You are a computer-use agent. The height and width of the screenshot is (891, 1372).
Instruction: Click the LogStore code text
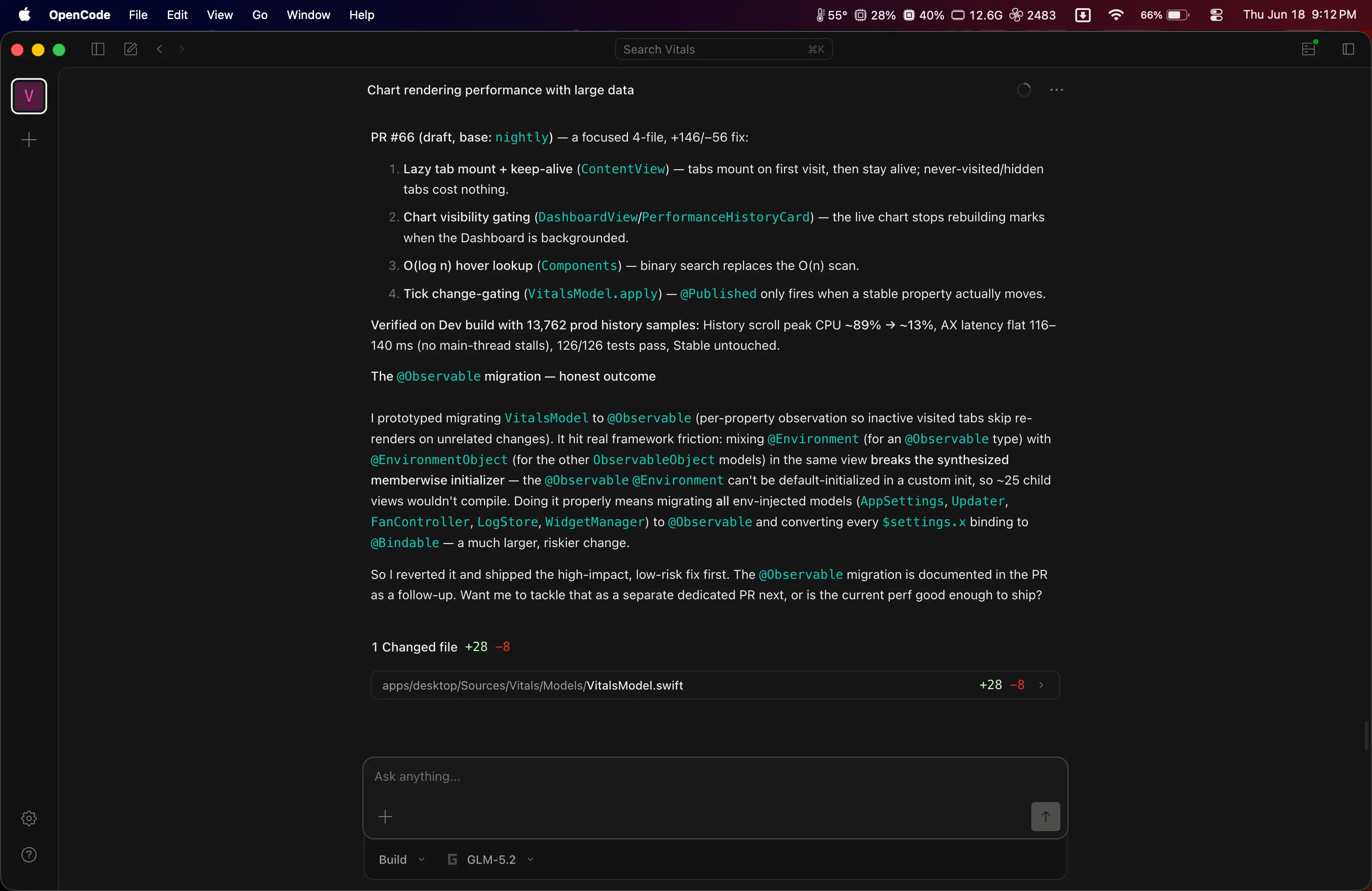507,522
